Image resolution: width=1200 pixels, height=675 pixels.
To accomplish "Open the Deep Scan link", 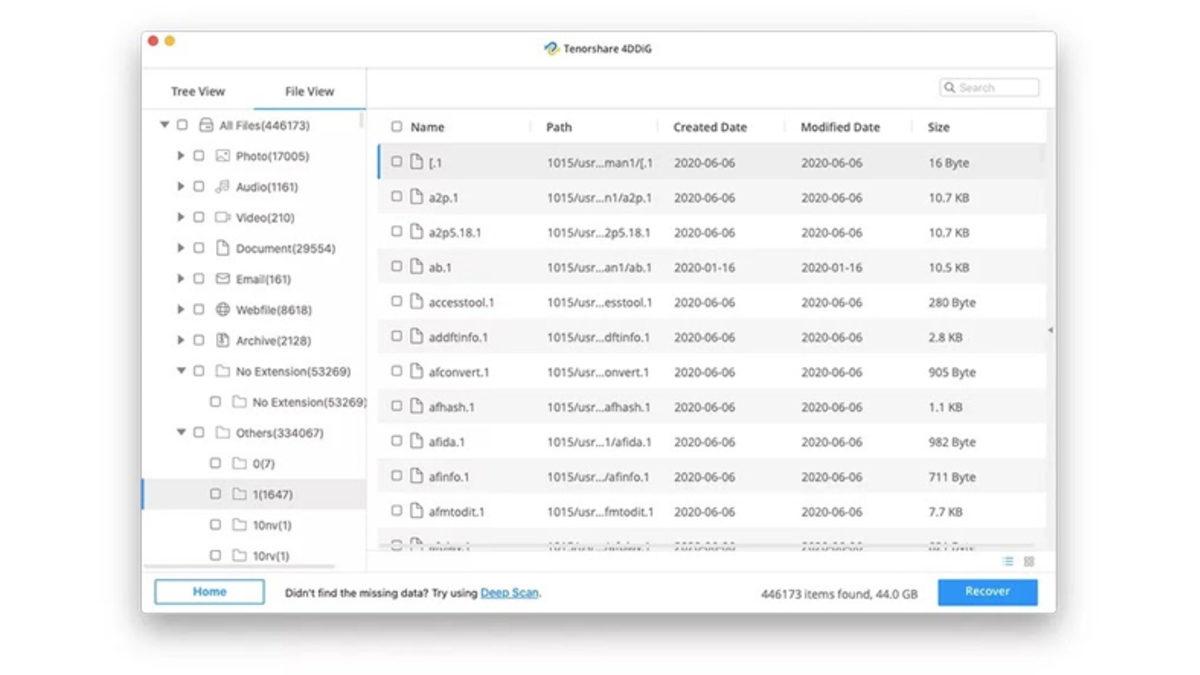I will (x=509, y=593).
